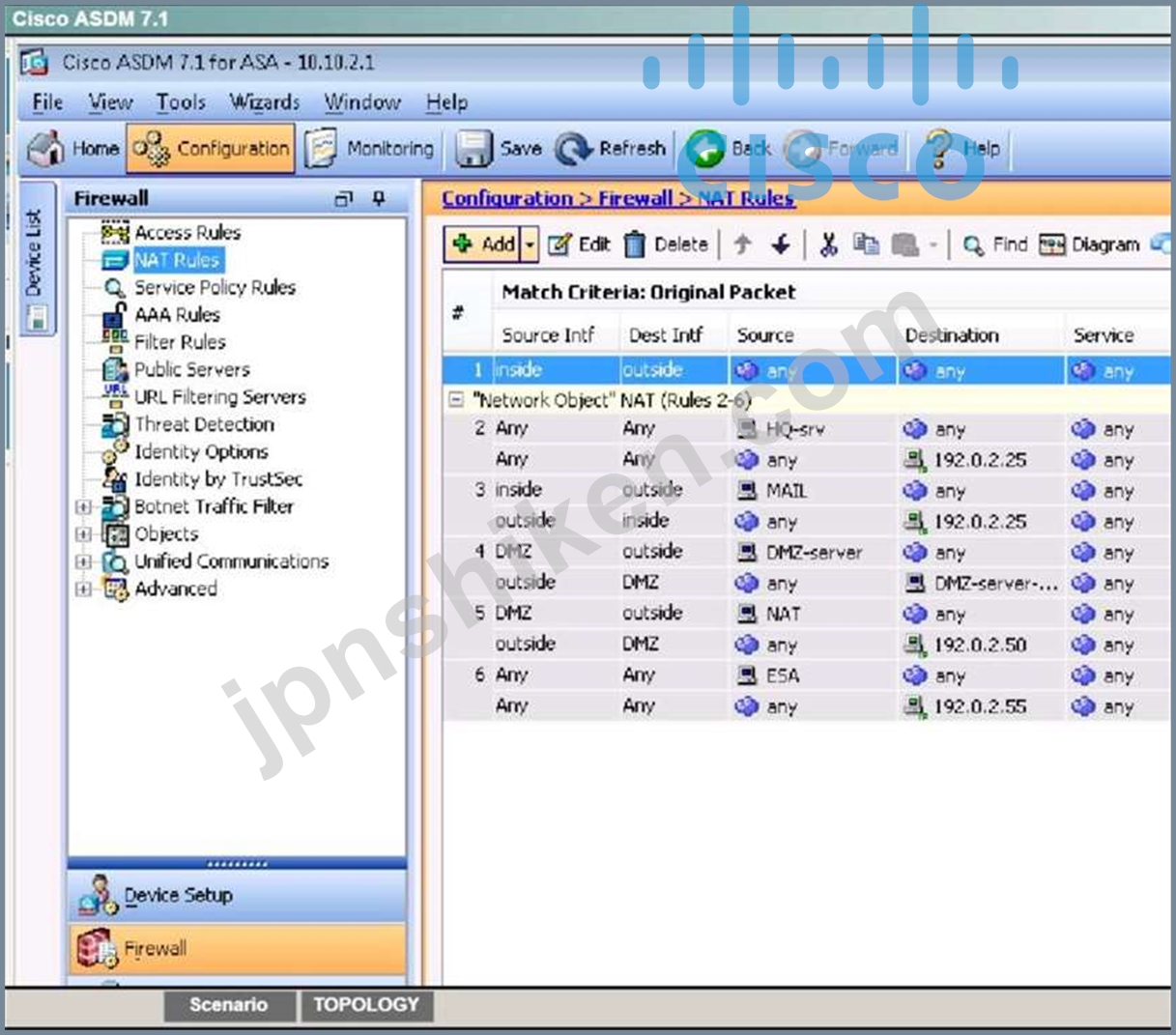
Task: Open the Tools menu
Action: pyautogui.click(x=181, y=101)
